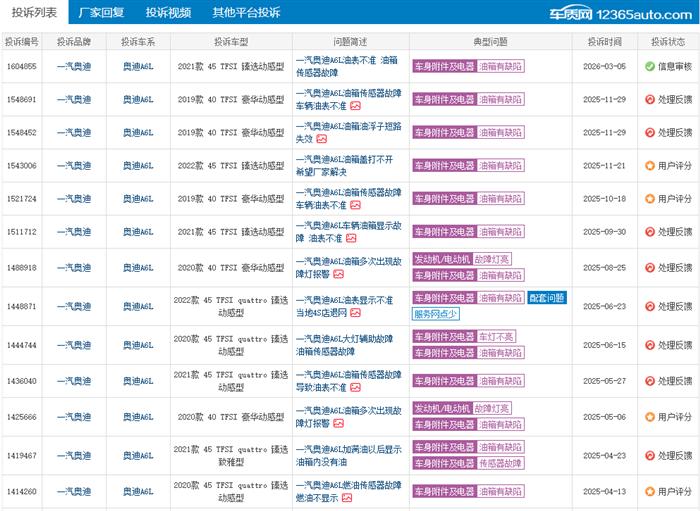The image size is (700, 511).
Task: Open the 投诉视频 tab
Action: 168,13
